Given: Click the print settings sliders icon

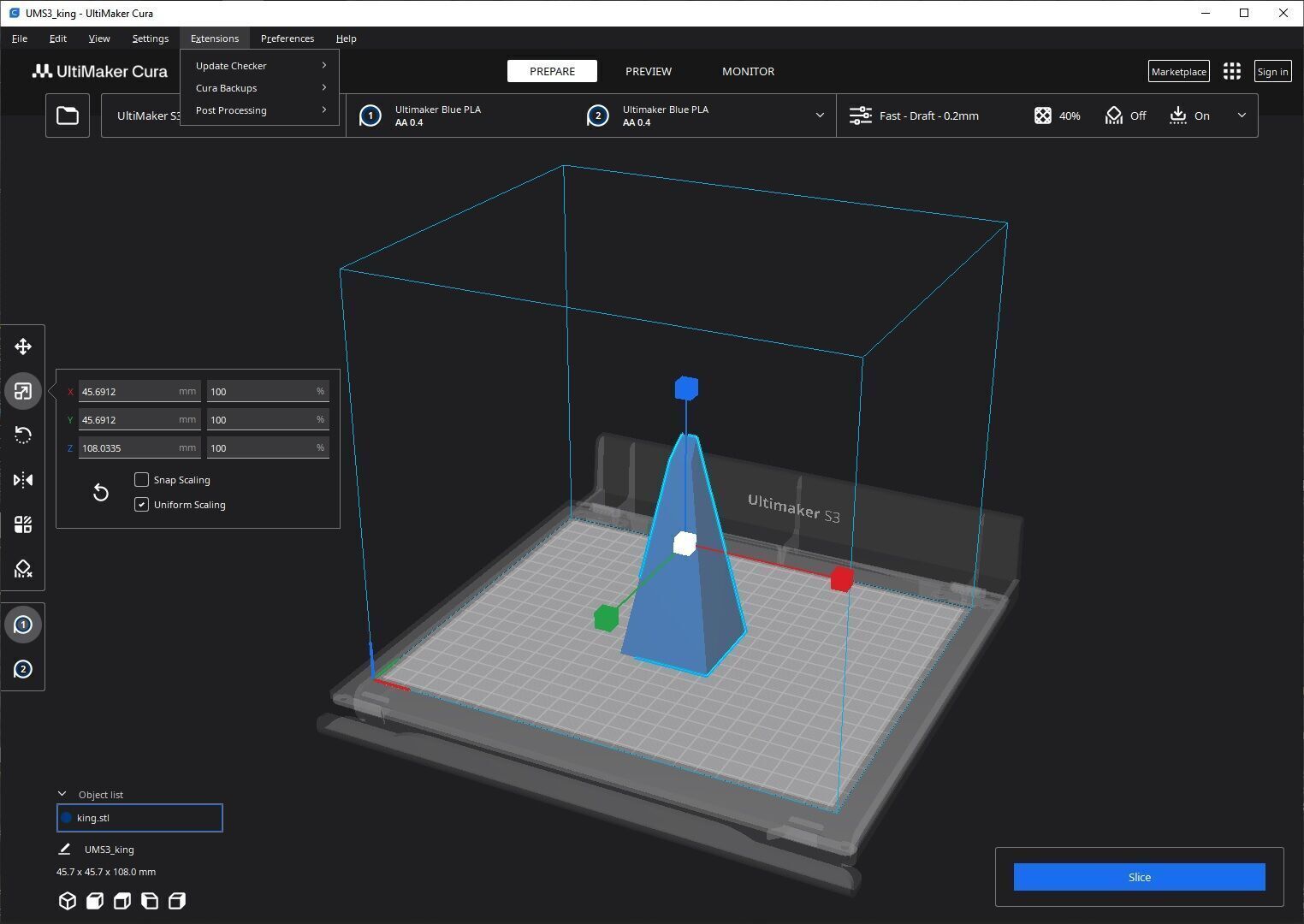Looking at the screenshot, I should 860,115.
